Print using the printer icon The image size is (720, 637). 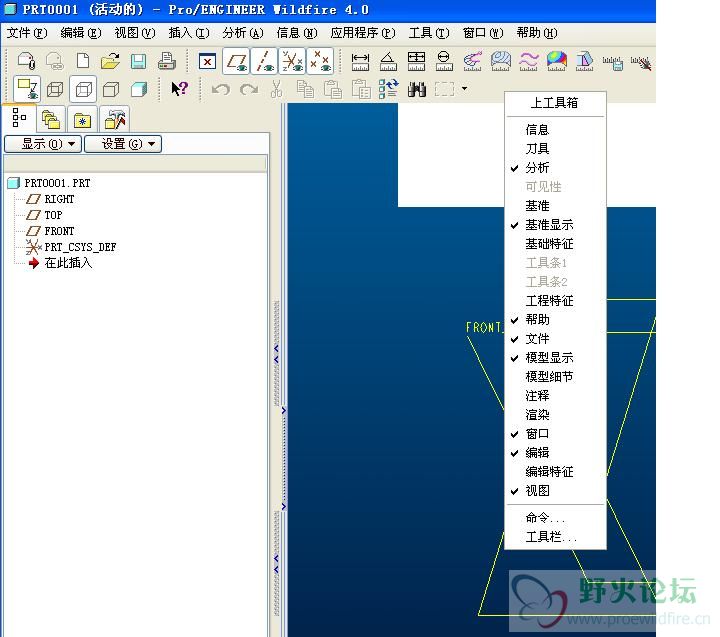coord(166,61)
